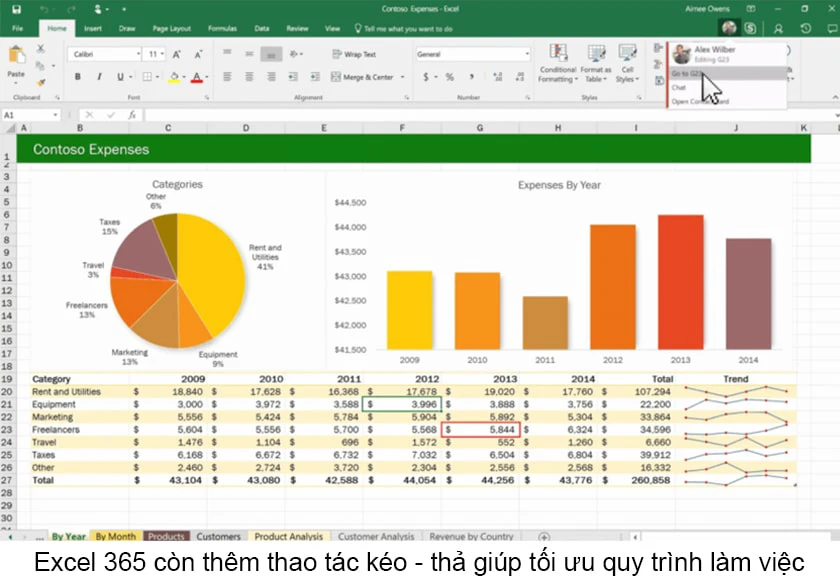This screenshot has width=840, height=584.
Task: Select the cell with value 5,844
Action: coord(480,429)
